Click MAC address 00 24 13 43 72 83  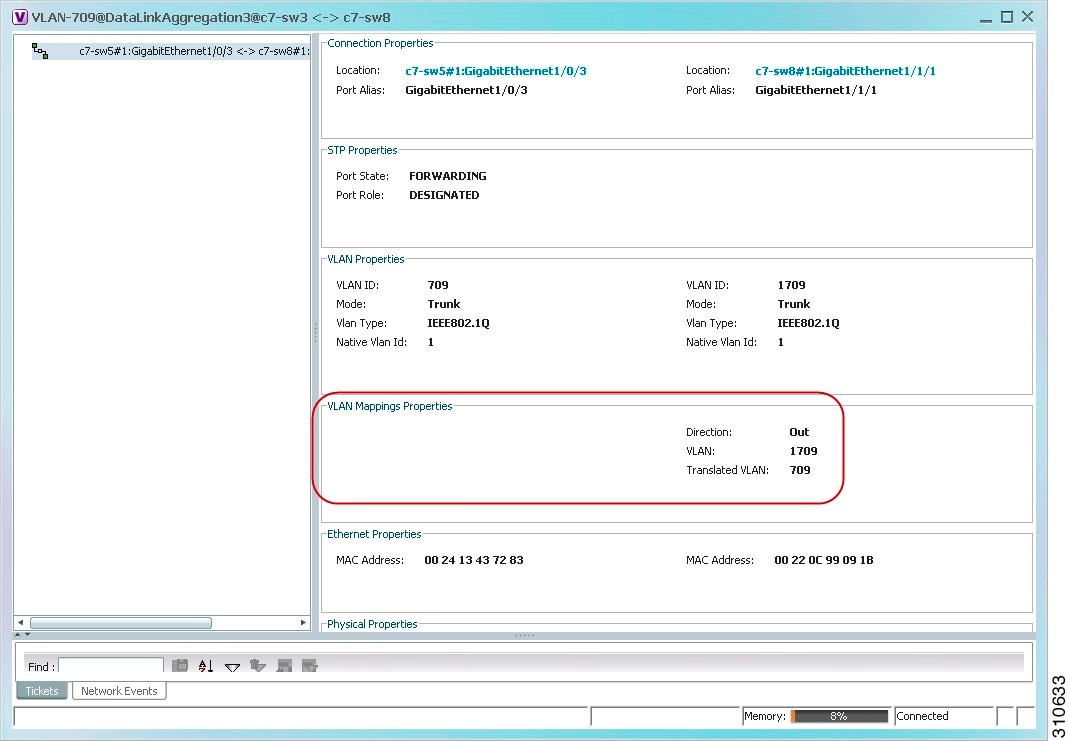click(x=474, y=560)
